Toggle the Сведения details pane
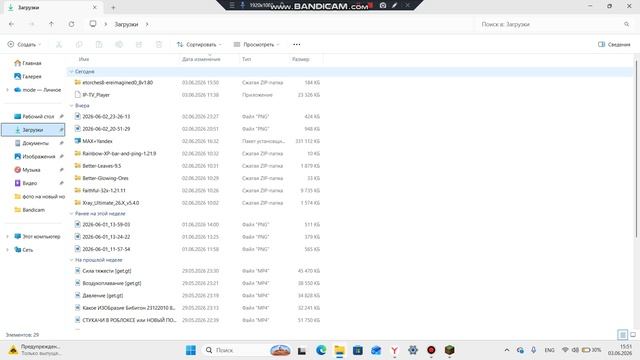The width and height of the screenshot is (640, 360). coord(614,44)
